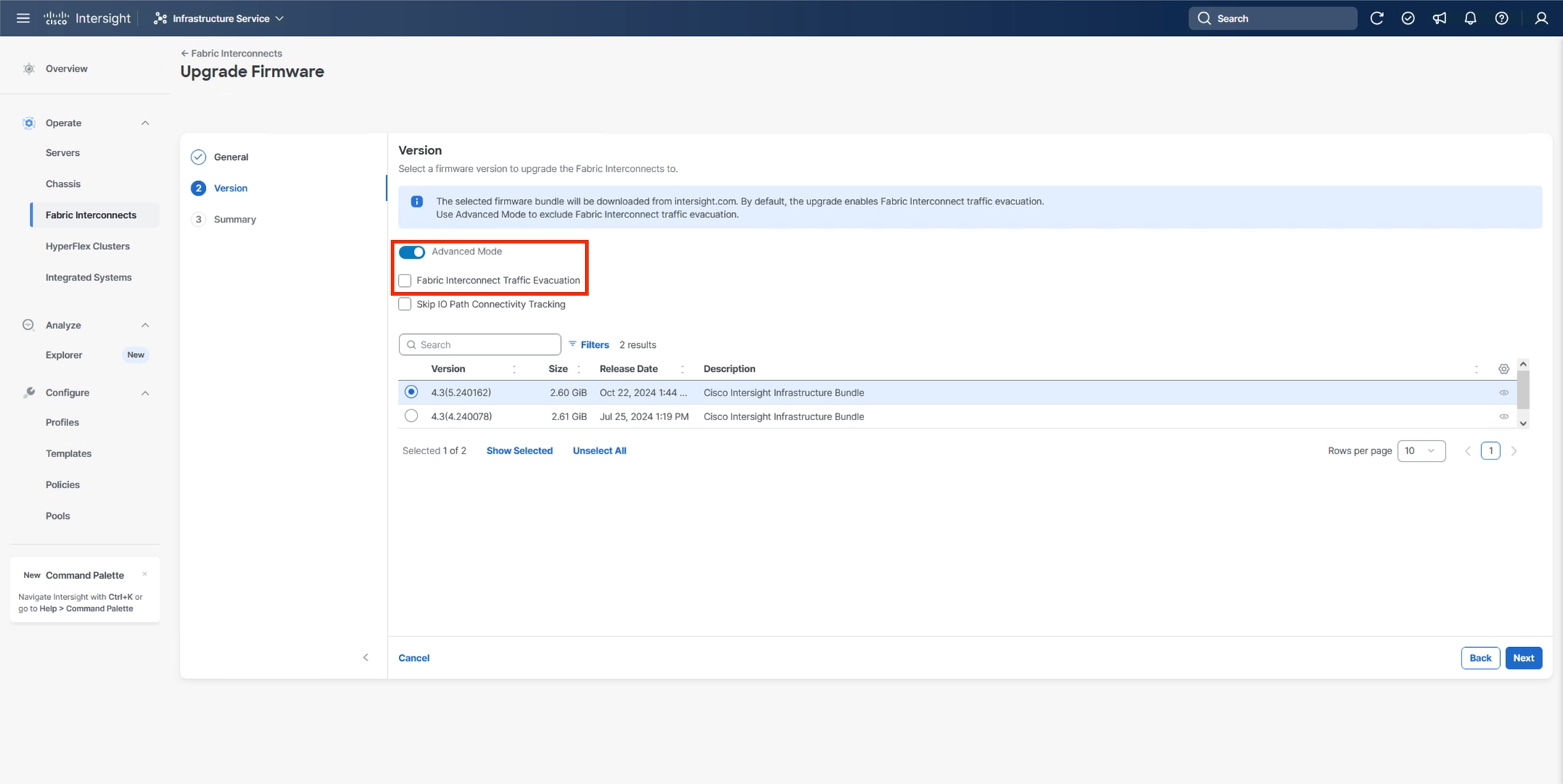Click Next to proceed to Summary
1563x784 pixels.
(1523, 658)
